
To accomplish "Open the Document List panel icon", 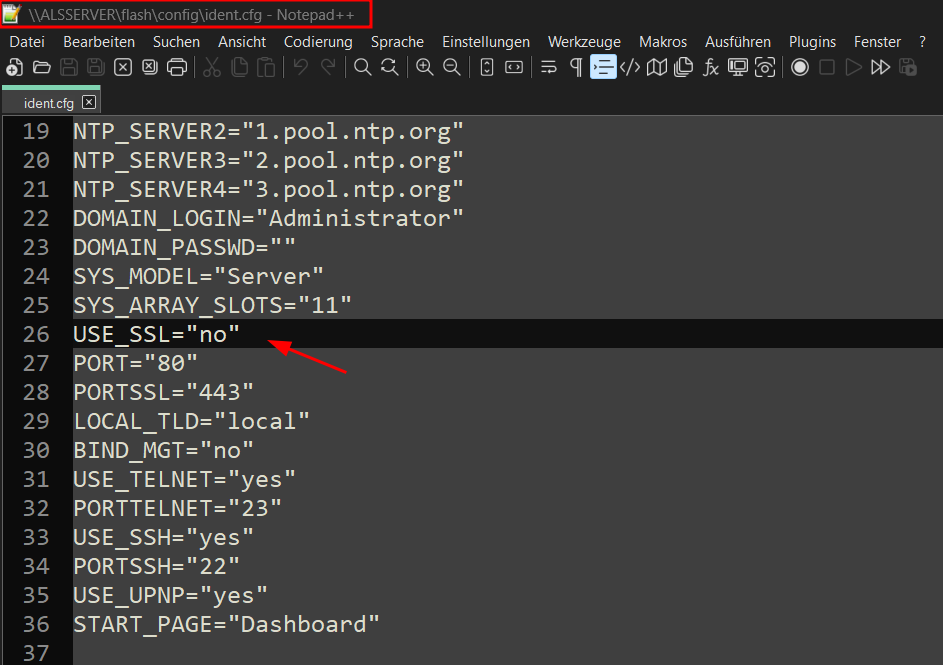I will [x=684, y=67].
